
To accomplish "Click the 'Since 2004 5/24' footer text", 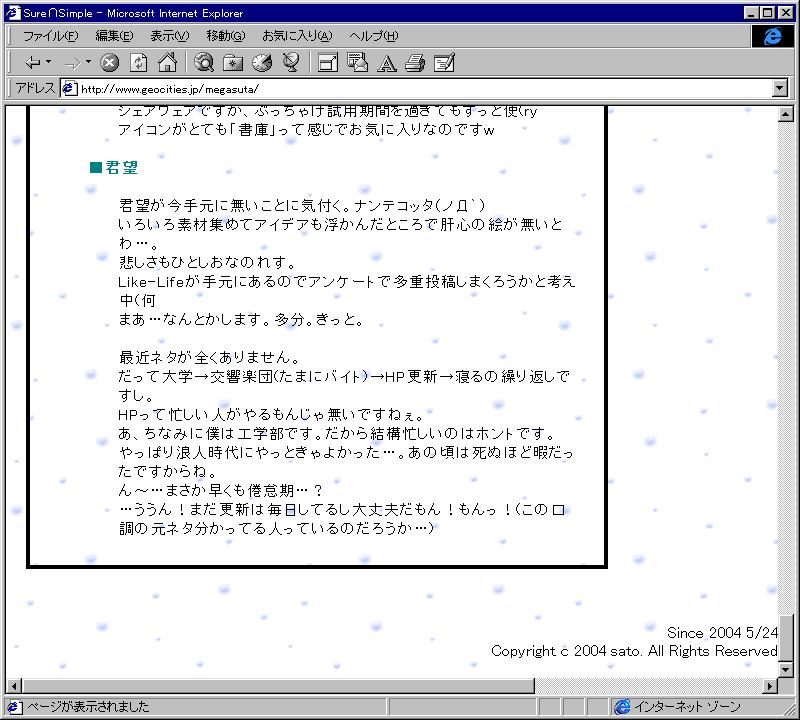I will click(x=722, y=633).
